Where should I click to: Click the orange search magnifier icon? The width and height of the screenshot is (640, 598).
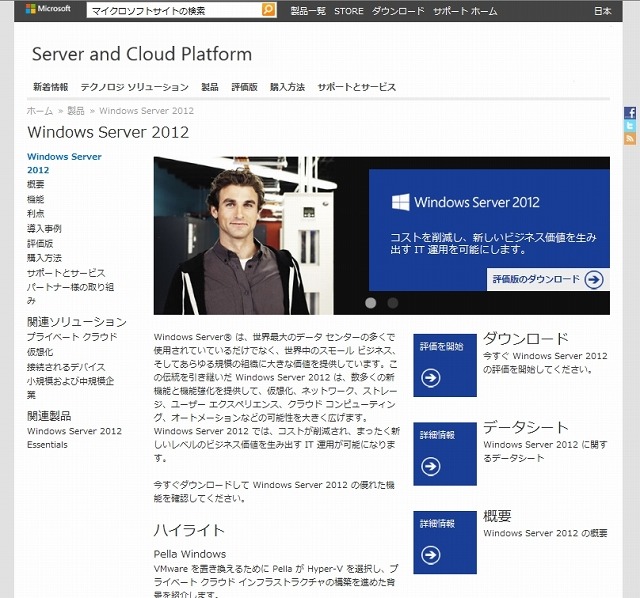coord(268,10)
